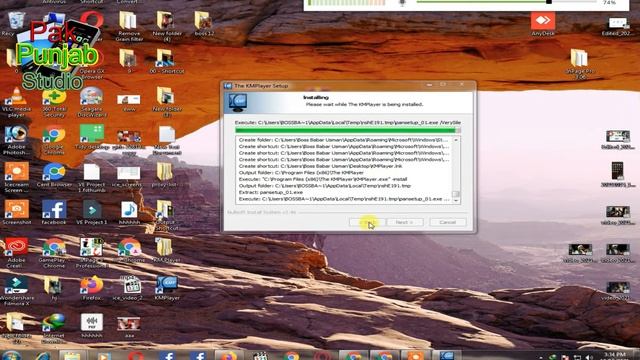The width and height of the screenshot is (640, 360).
Task: Click the install log scrollbar down arrow
Action: click(x=456, y=200)
